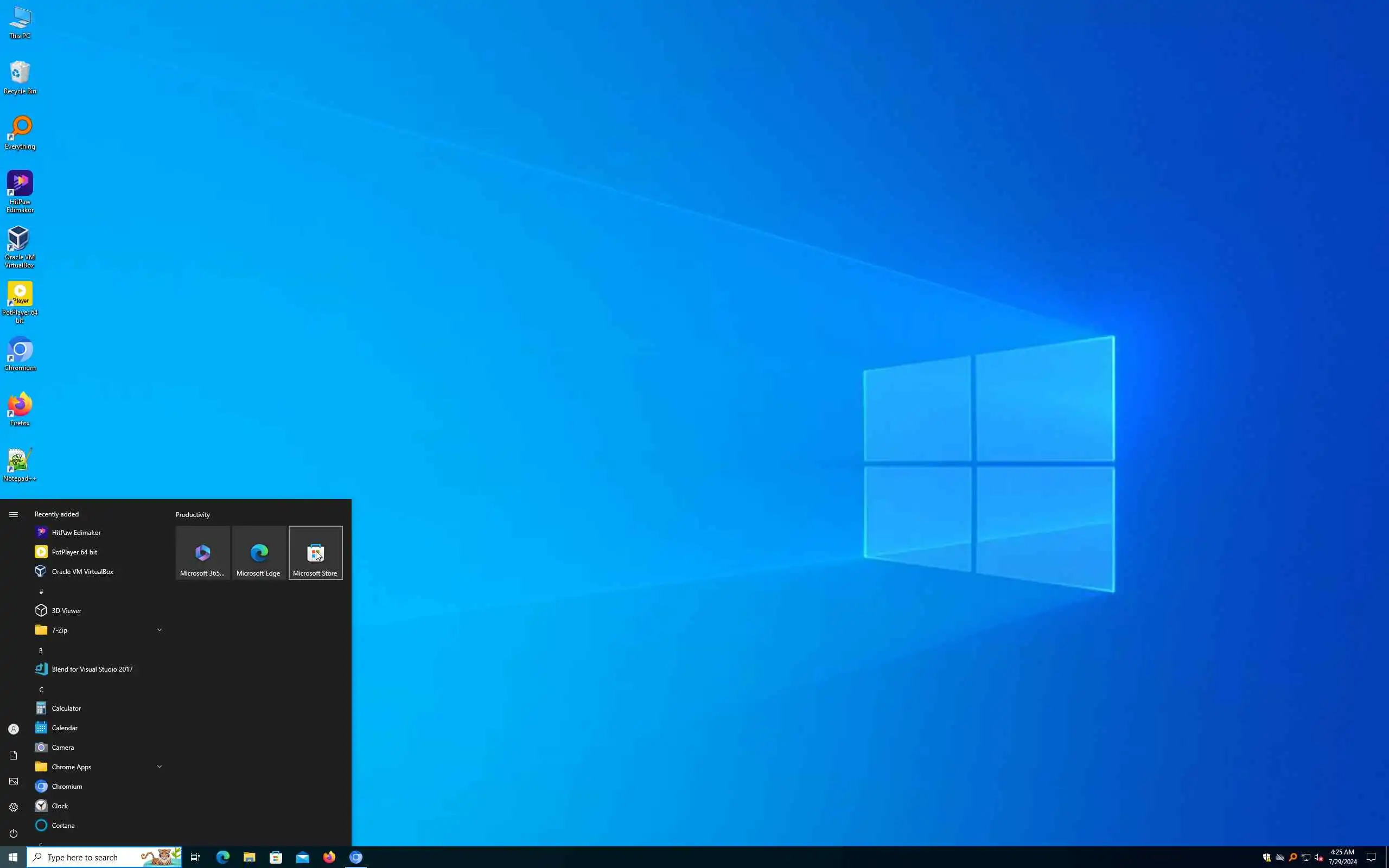Screen dimensions: 1389x868
Task: Open the Microsoft Edge tile
Action: tap(259, 552)
